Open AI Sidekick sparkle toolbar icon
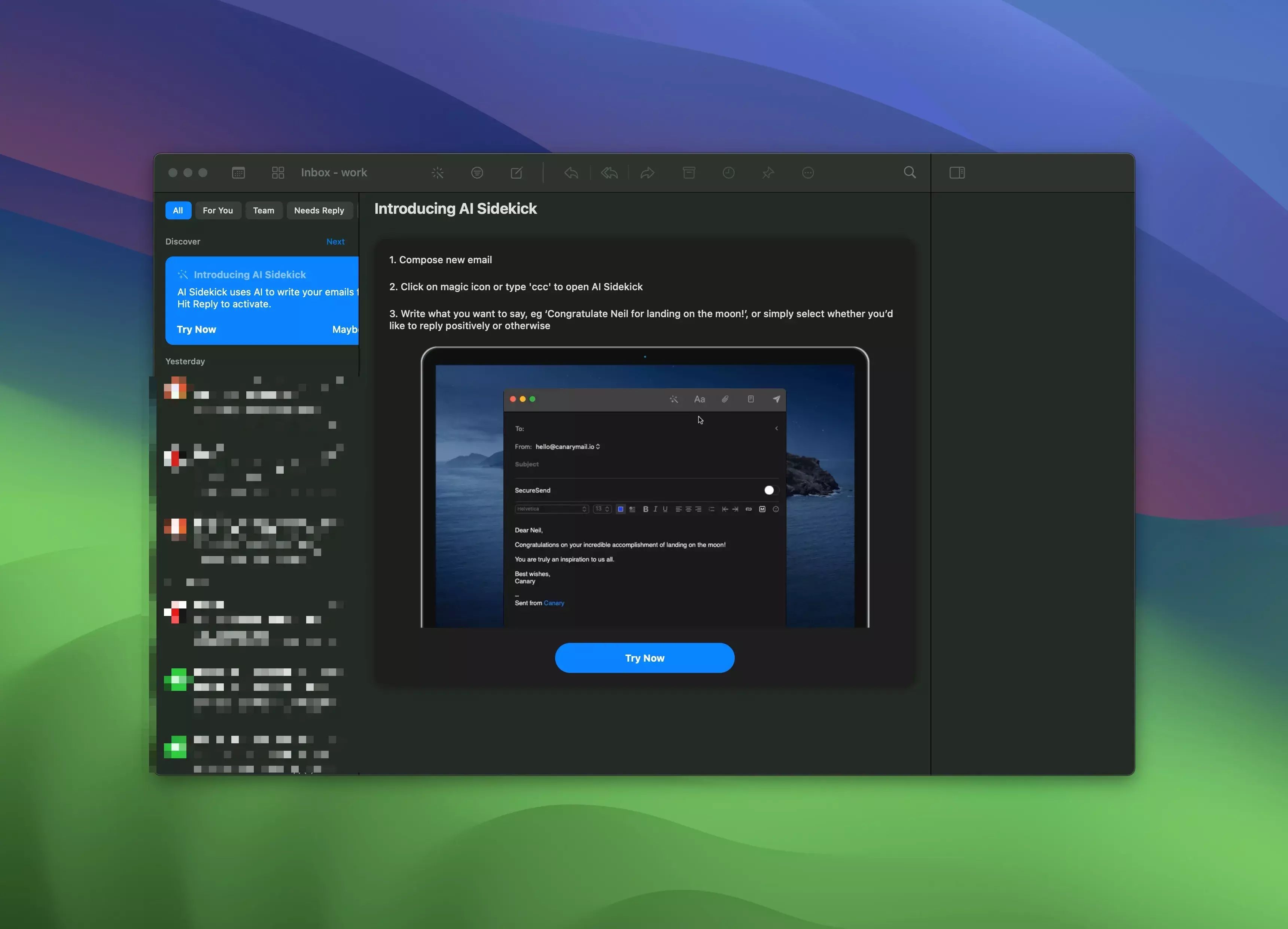The height and width of the screenshot is (929, 1288). (437, 173)
